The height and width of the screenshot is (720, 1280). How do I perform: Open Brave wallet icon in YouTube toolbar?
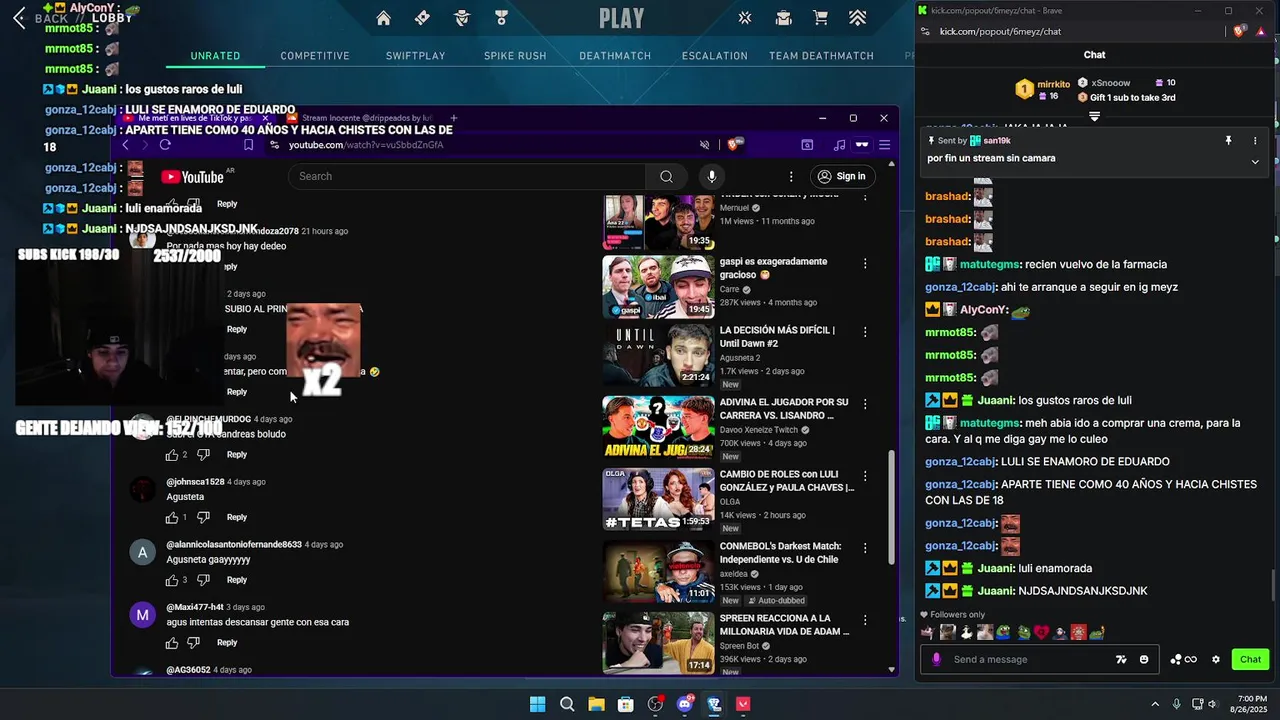[x=807, y=145]
